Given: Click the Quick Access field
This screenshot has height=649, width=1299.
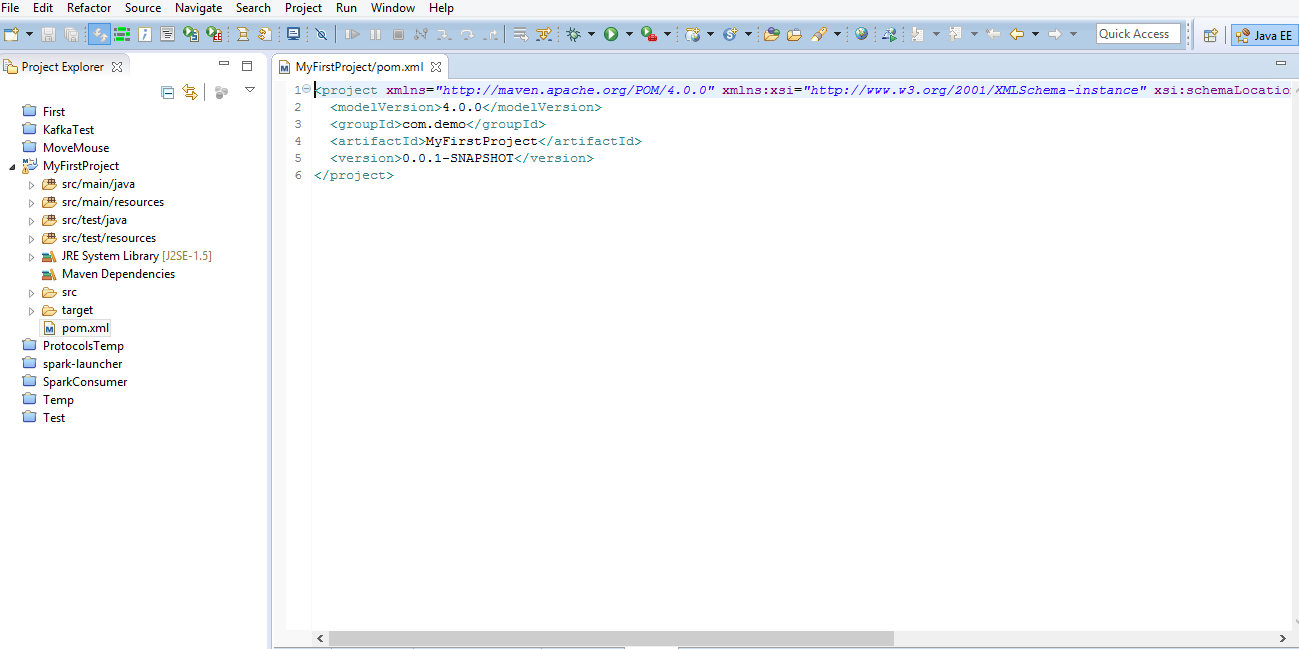Looking at the screenshot, I should [x=1137, y=33].
